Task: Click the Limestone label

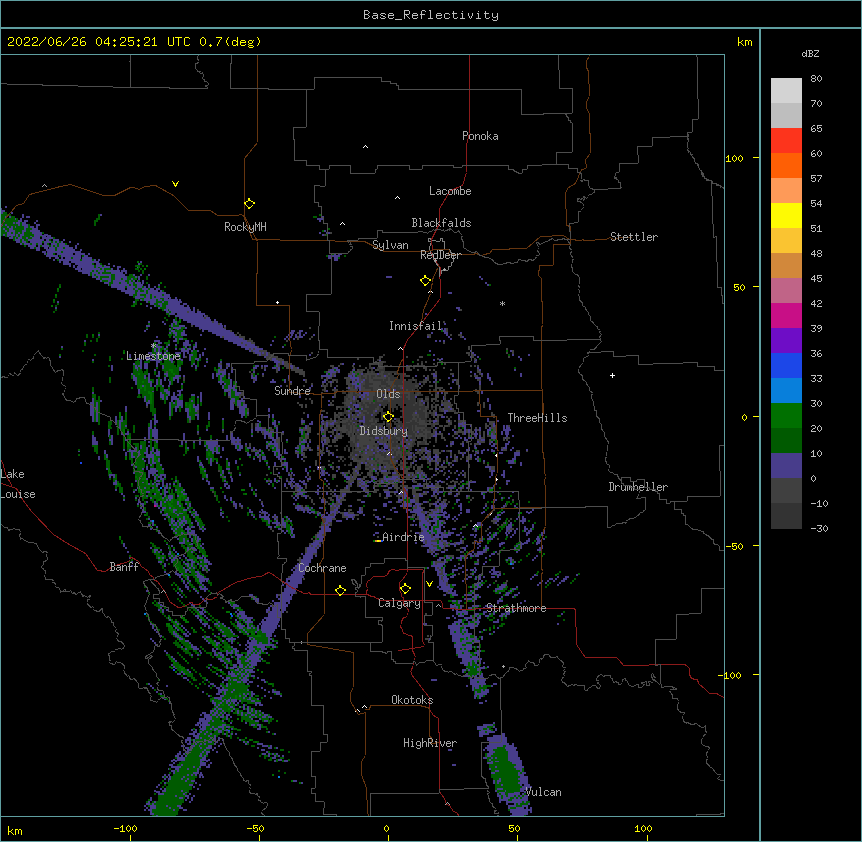Action: point(153,356)
